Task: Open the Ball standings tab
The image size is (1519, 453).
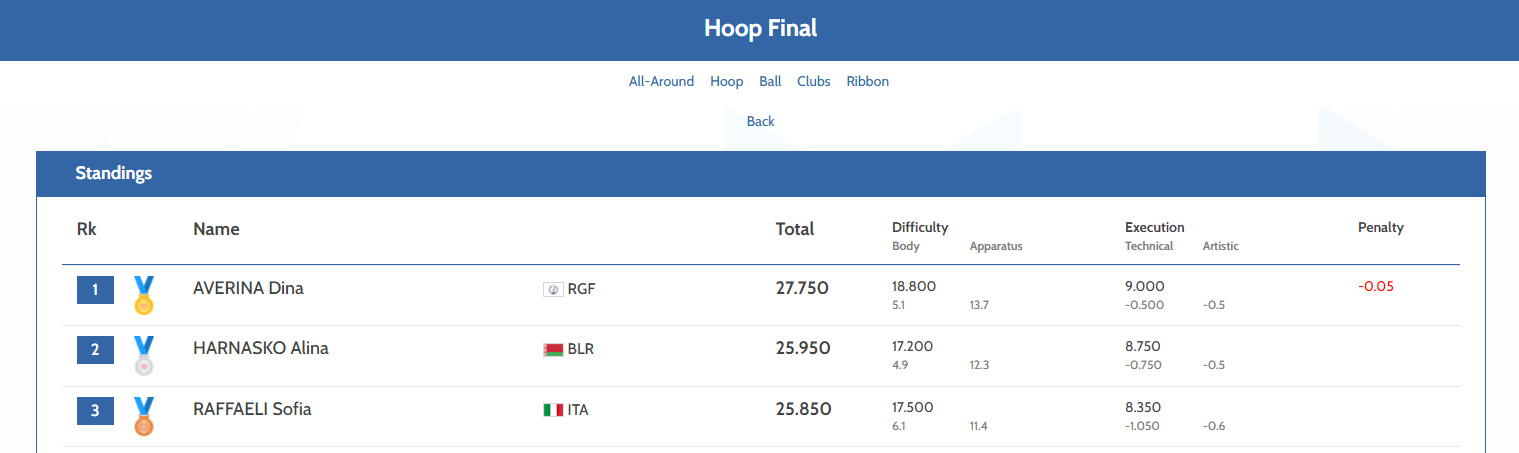Action: tap(770, 82)
